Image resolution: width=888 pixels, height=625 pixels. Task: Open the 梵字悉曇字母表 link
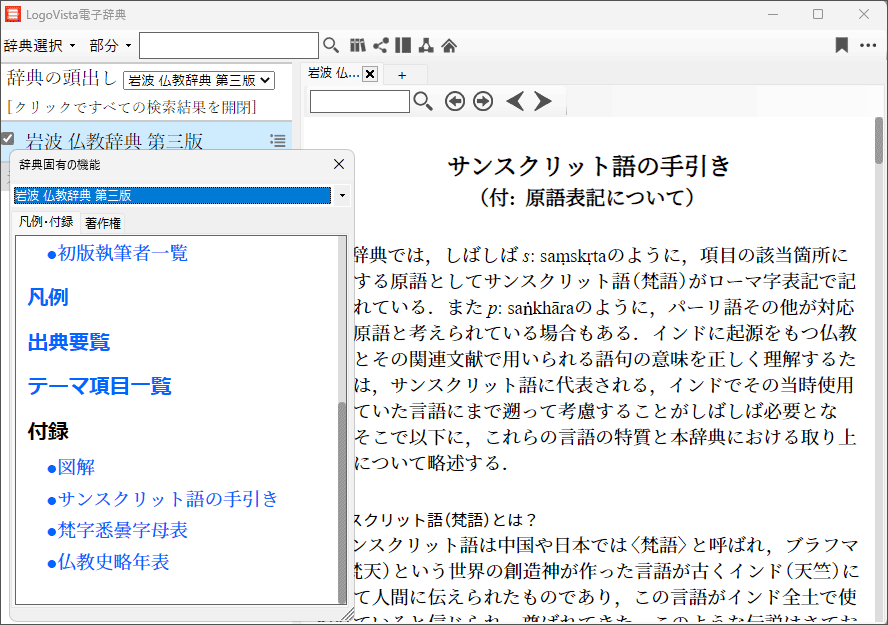(x=123, y=530)
